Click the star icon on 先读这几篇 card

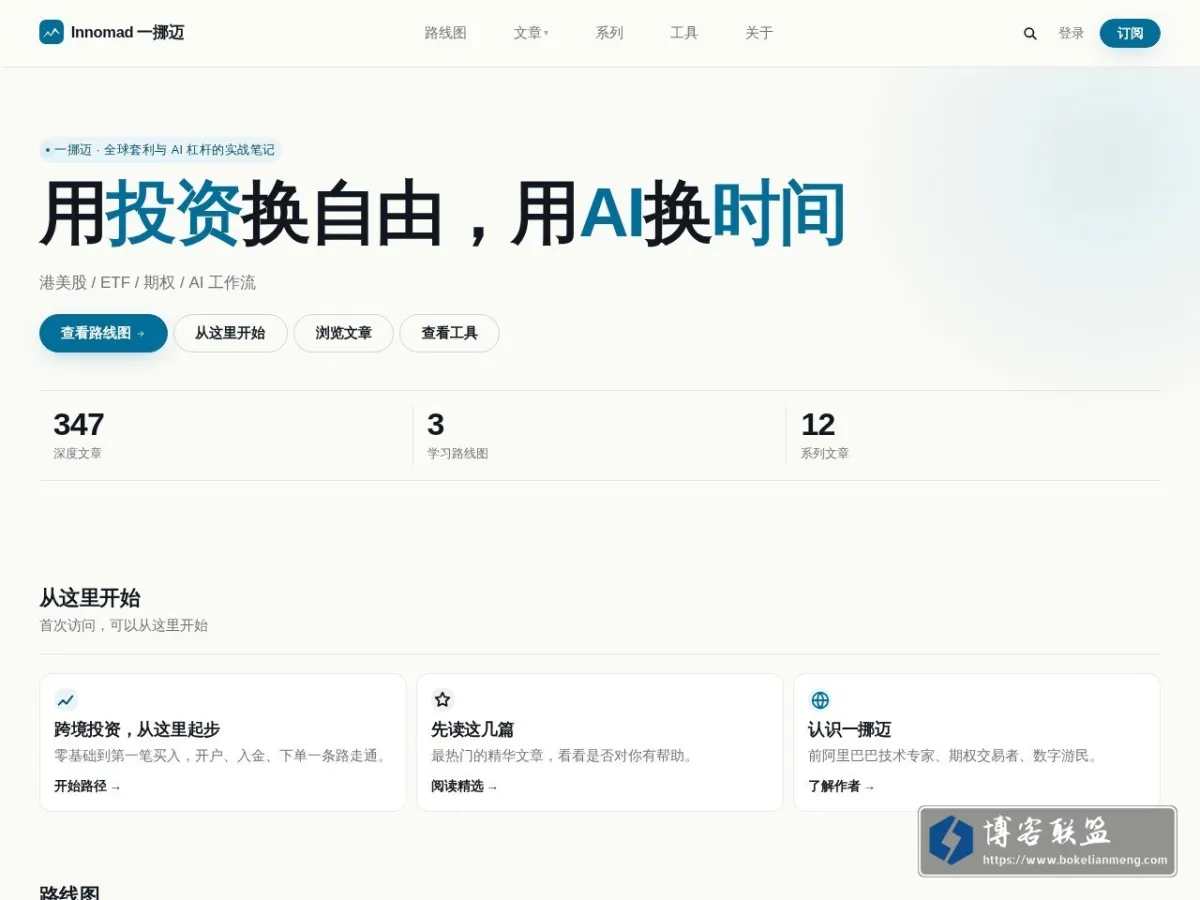[443, 700]
